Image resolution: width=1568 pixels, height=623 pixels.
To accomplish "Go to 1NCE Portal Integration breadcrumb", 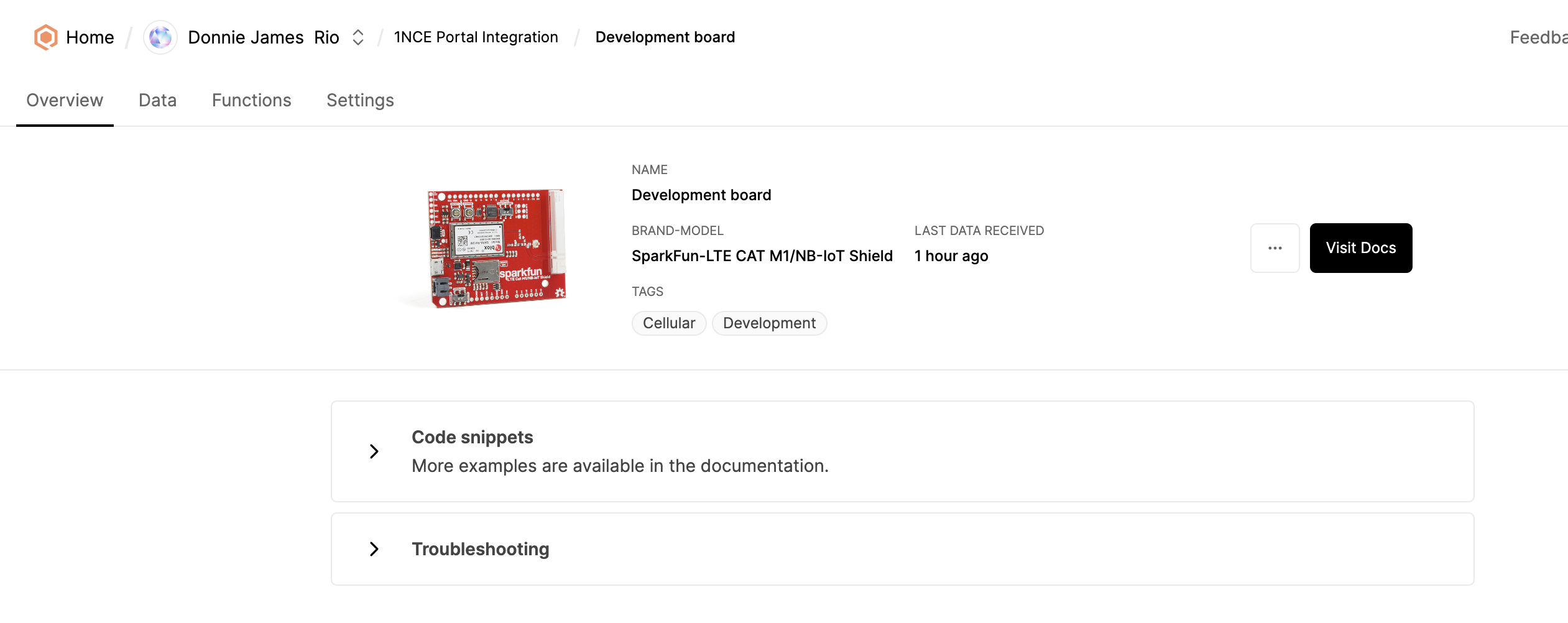I will tap(476, 37).
